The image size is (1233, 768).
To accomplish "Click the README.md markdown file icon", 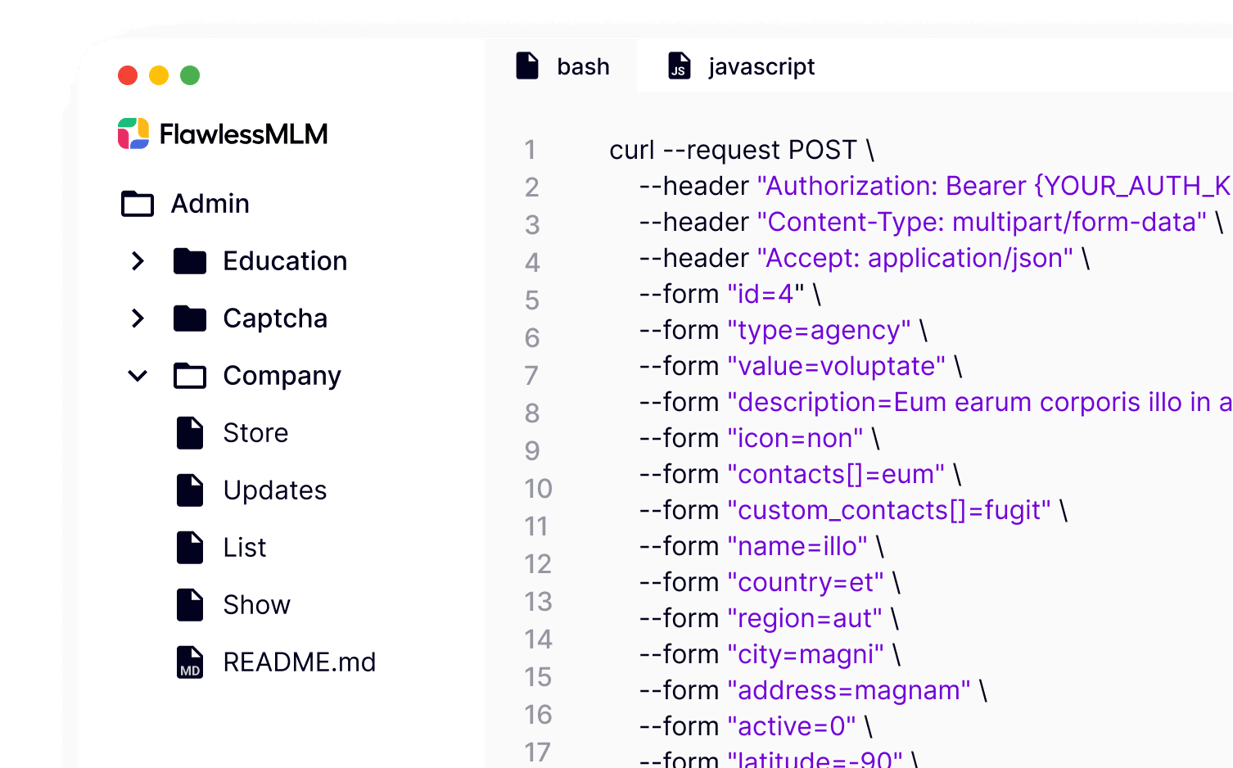I will click(190, 662).
